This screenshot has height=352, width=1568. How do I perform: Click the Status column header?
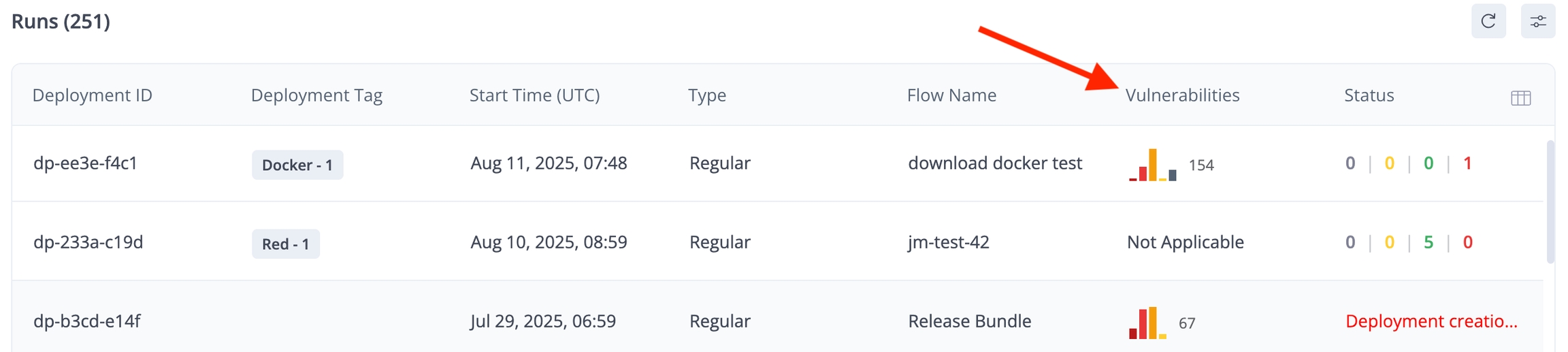pos(1369,95)
